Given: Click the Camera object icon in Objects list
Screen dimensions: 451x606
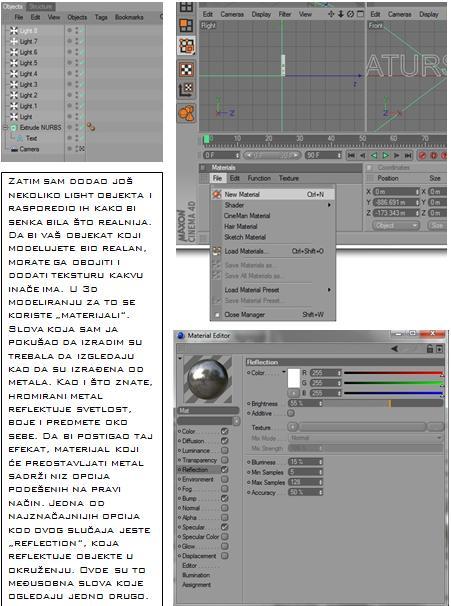Looking at the screenshot, I should (14, 149).
